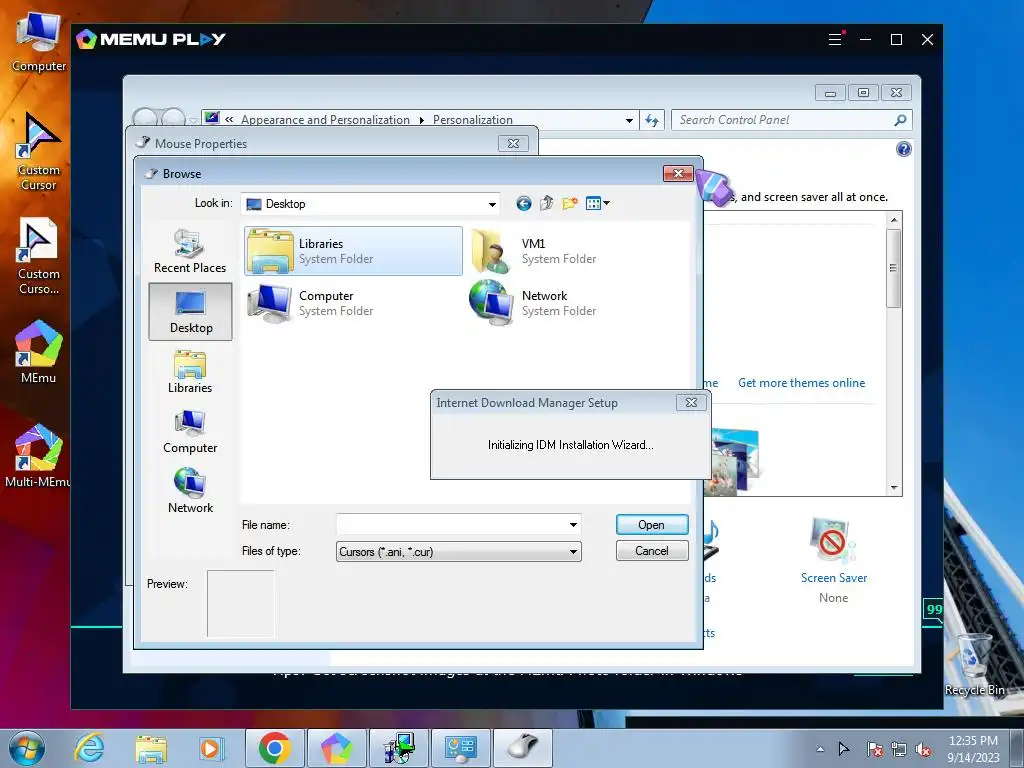This screenshot has width=1024, height=768.
Task: Select the Custom Cursor desktop shortcut
Action: pos(39,152)
